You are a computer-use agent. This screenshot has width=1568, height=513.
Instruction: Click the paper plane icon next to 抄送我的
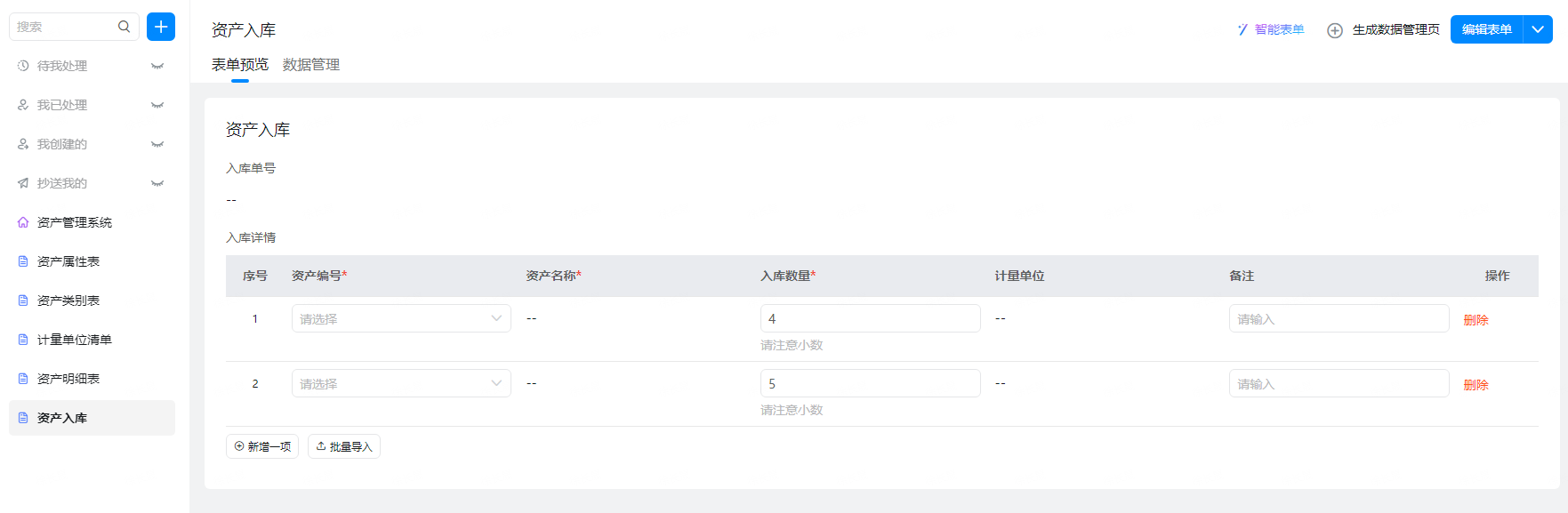23,183
